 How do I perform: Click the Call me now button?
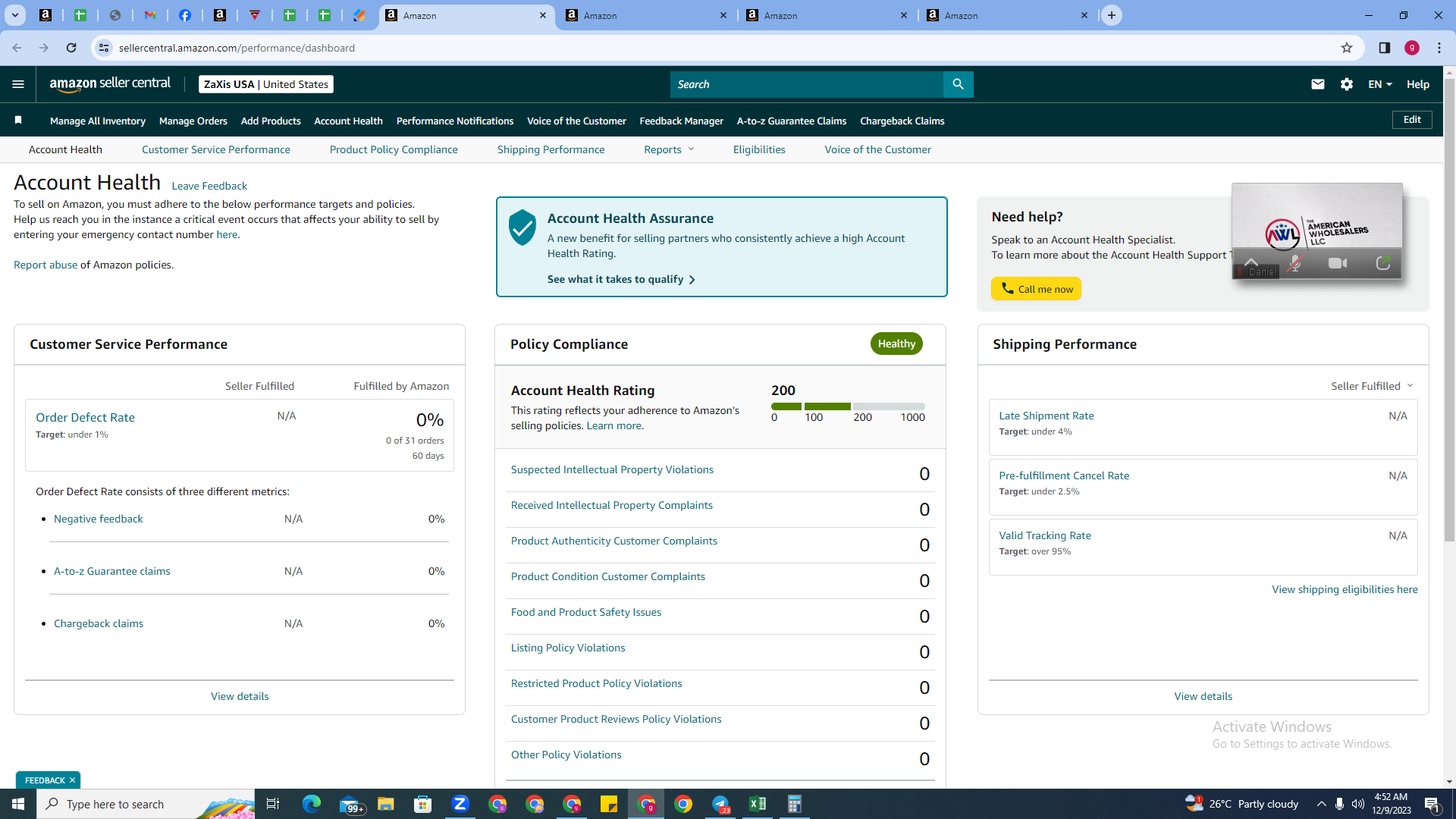coord(1036,289)
